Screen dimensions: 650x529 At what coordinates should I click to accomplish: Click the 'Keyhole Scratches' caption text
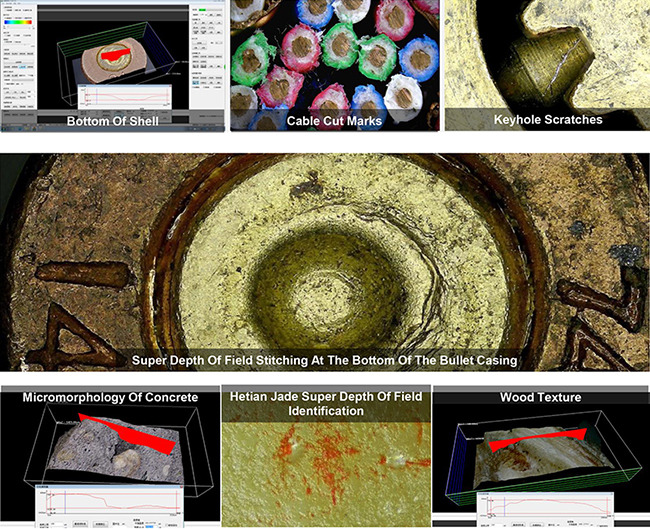[x=547, y=120]
